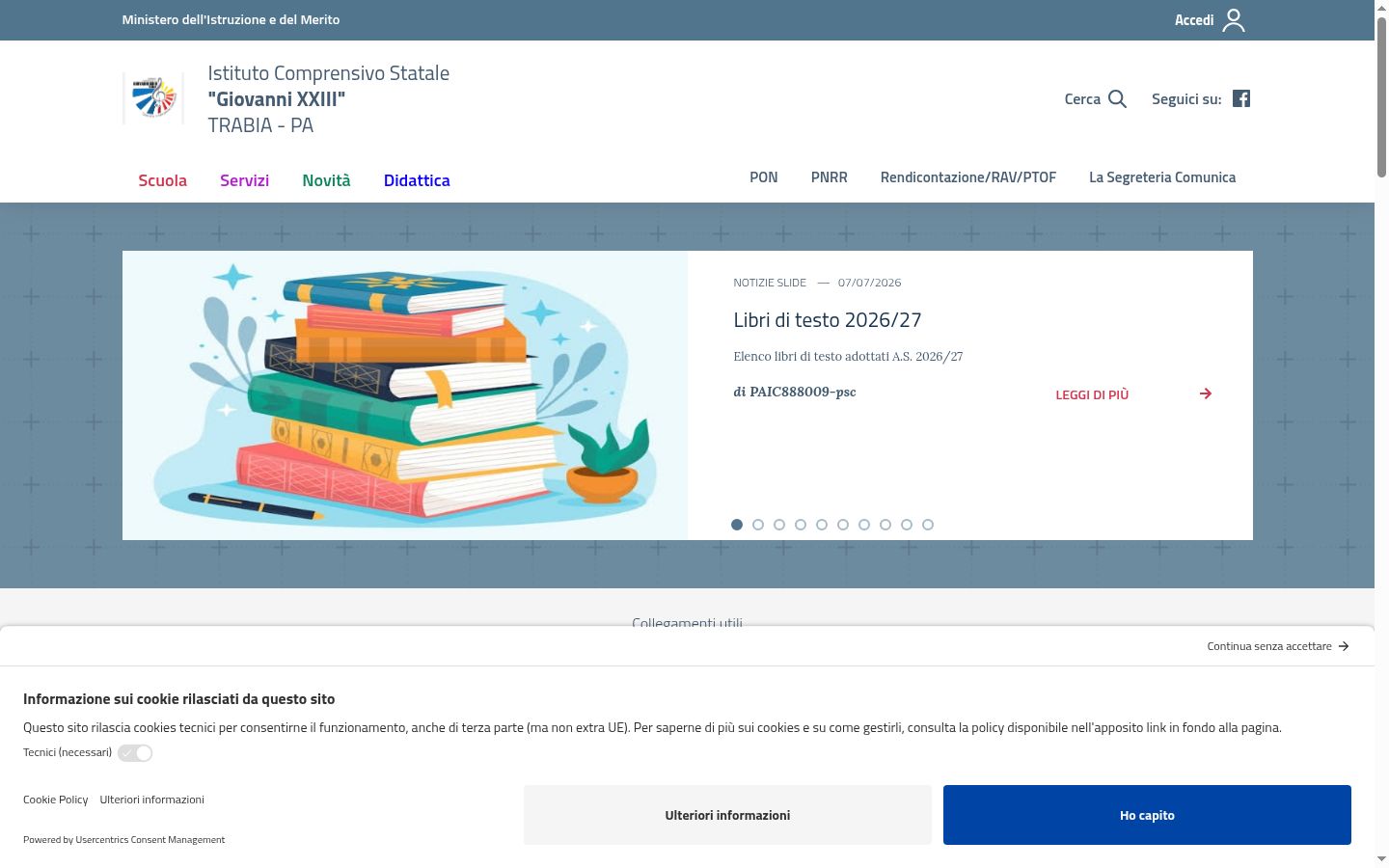Open the Cookie Policy link
This screenshot has width=1389, height=868.
(55, 800)
